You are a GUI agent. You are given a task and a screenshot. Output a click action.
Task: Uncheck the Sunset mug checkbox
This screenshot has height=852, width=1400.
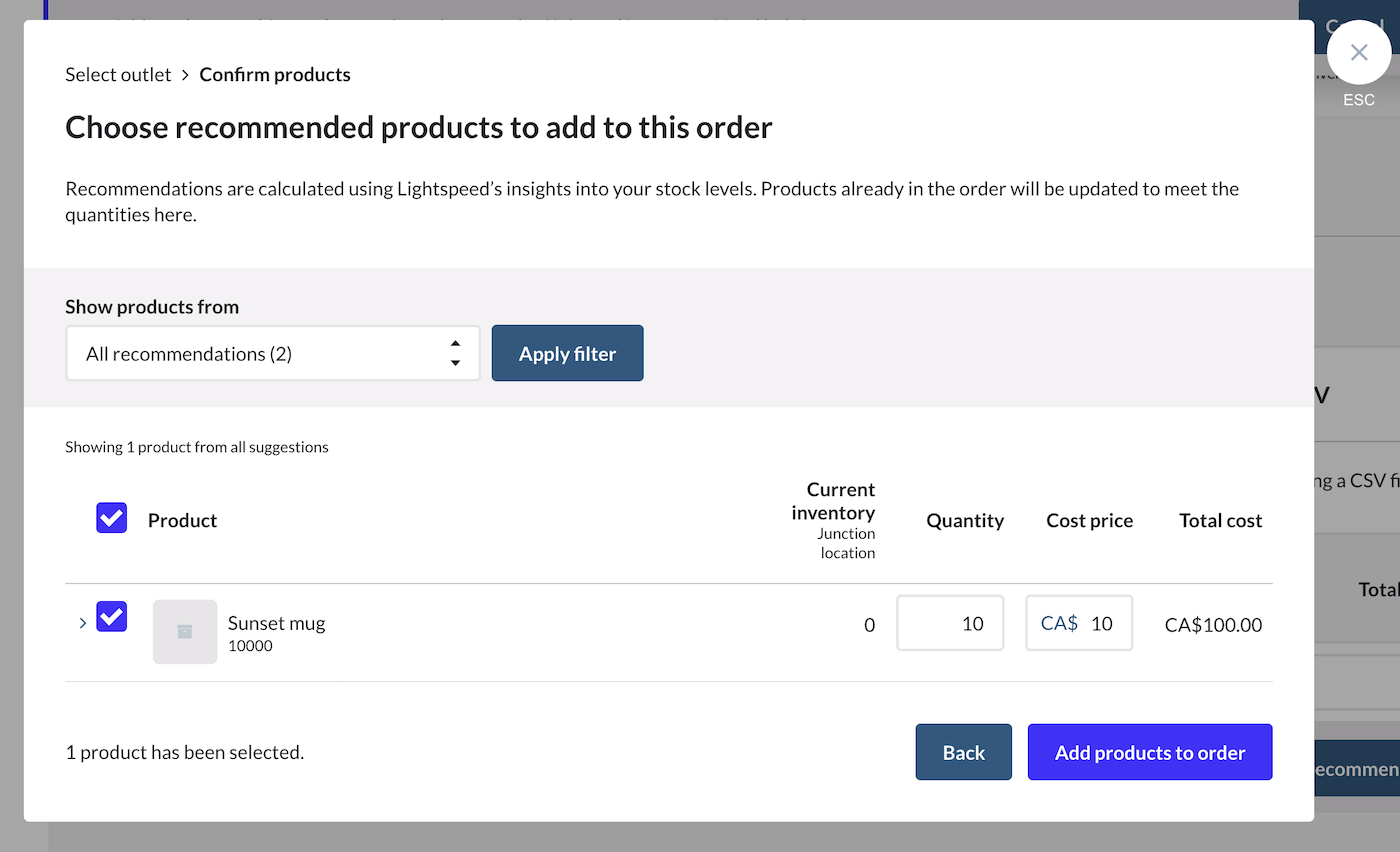click(x=111, y=616)
